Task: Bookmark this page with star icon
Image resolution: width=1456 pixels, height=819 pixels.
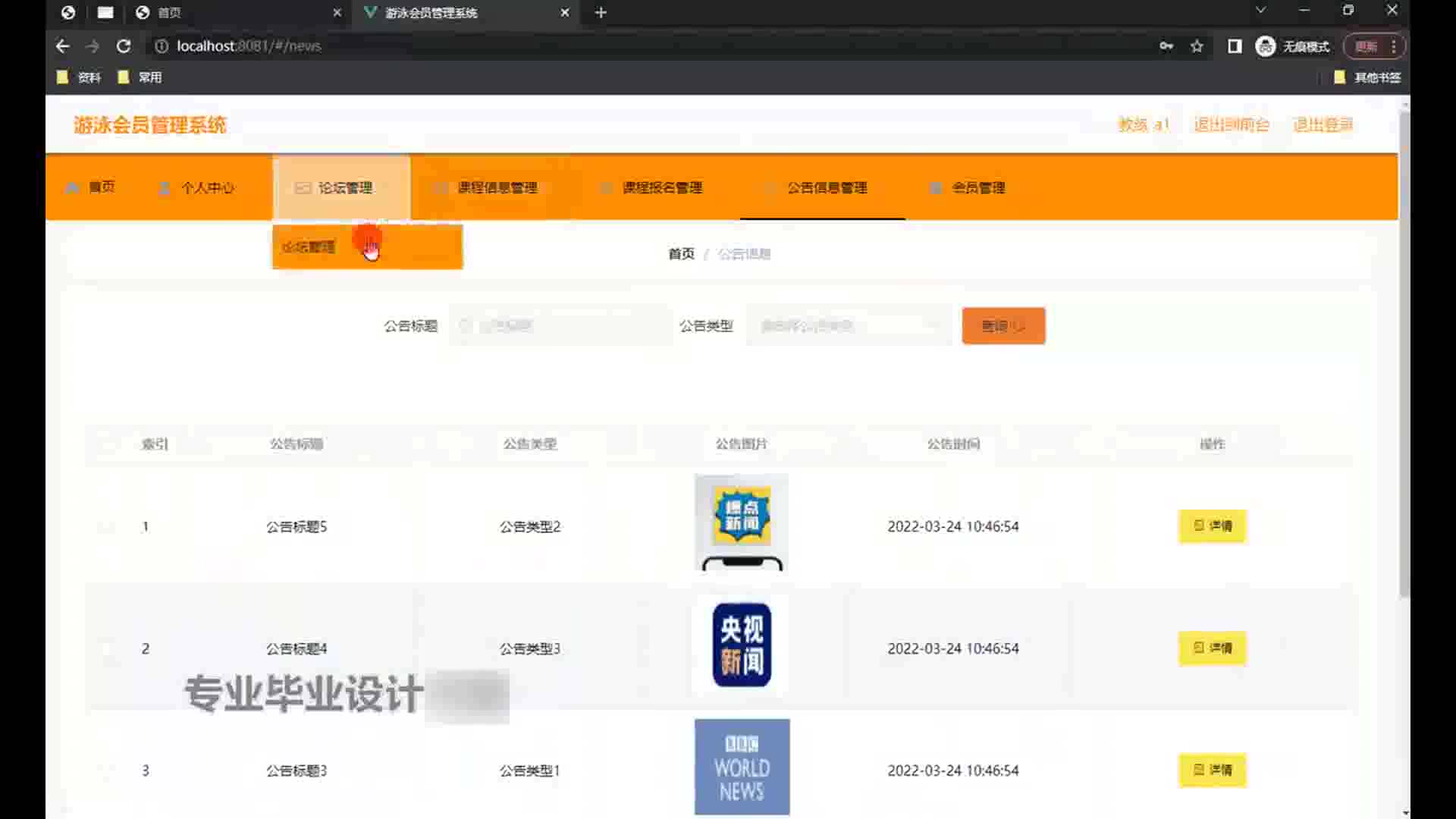Action: [x=1197, y=46]
